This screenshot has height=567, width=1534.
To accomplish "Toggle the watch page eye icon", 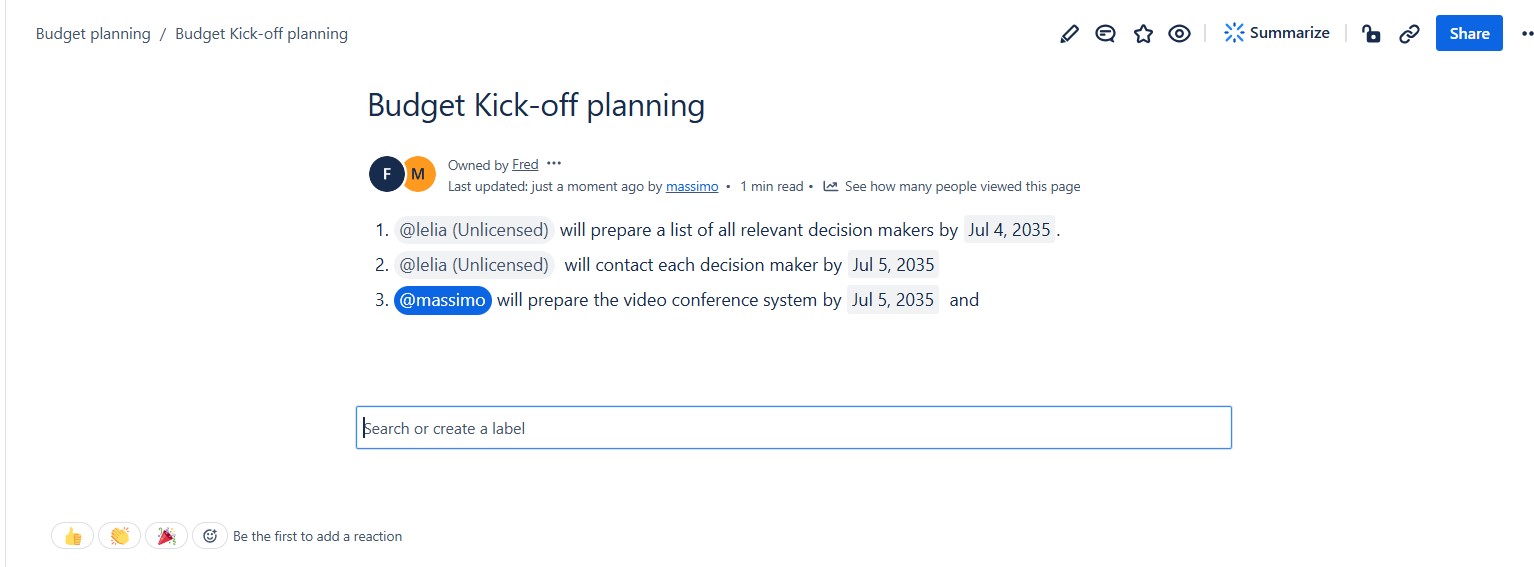I will [1180, 34].
